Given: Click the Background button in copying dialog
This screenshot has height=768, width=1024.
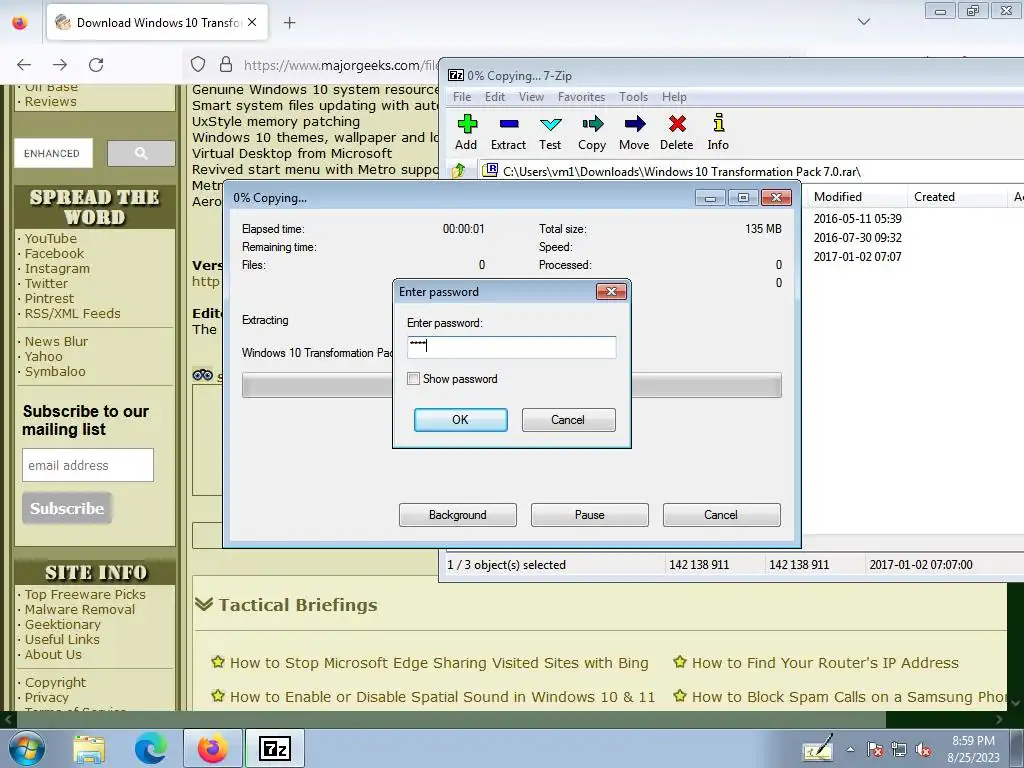Looking at the screenshot, I should (x=458, y=515).
